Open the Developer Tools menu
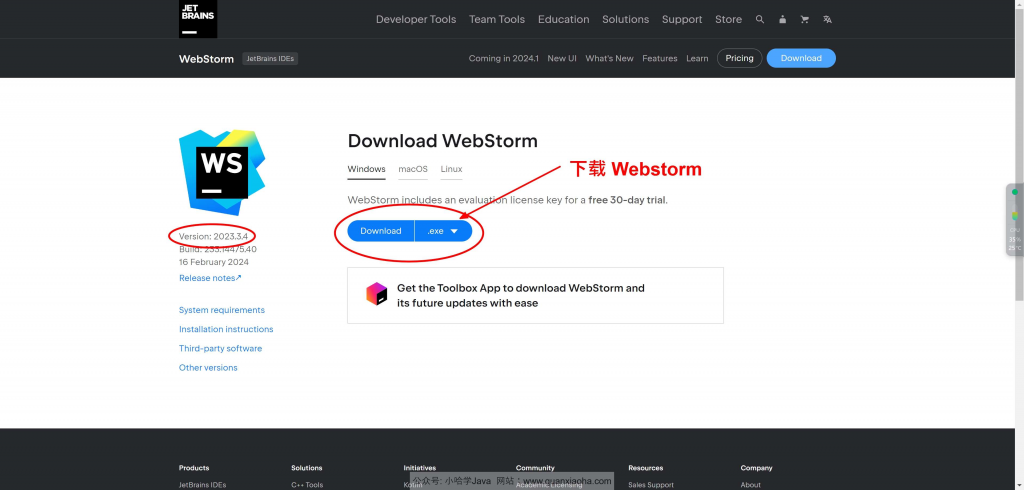Image resolution: width=1024 pixels, height=490 pixels. (x=416, y=20)
